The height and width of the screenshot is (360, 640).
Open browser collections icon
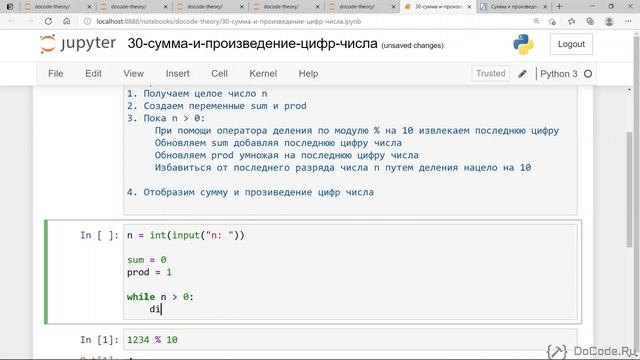(590, 21)
